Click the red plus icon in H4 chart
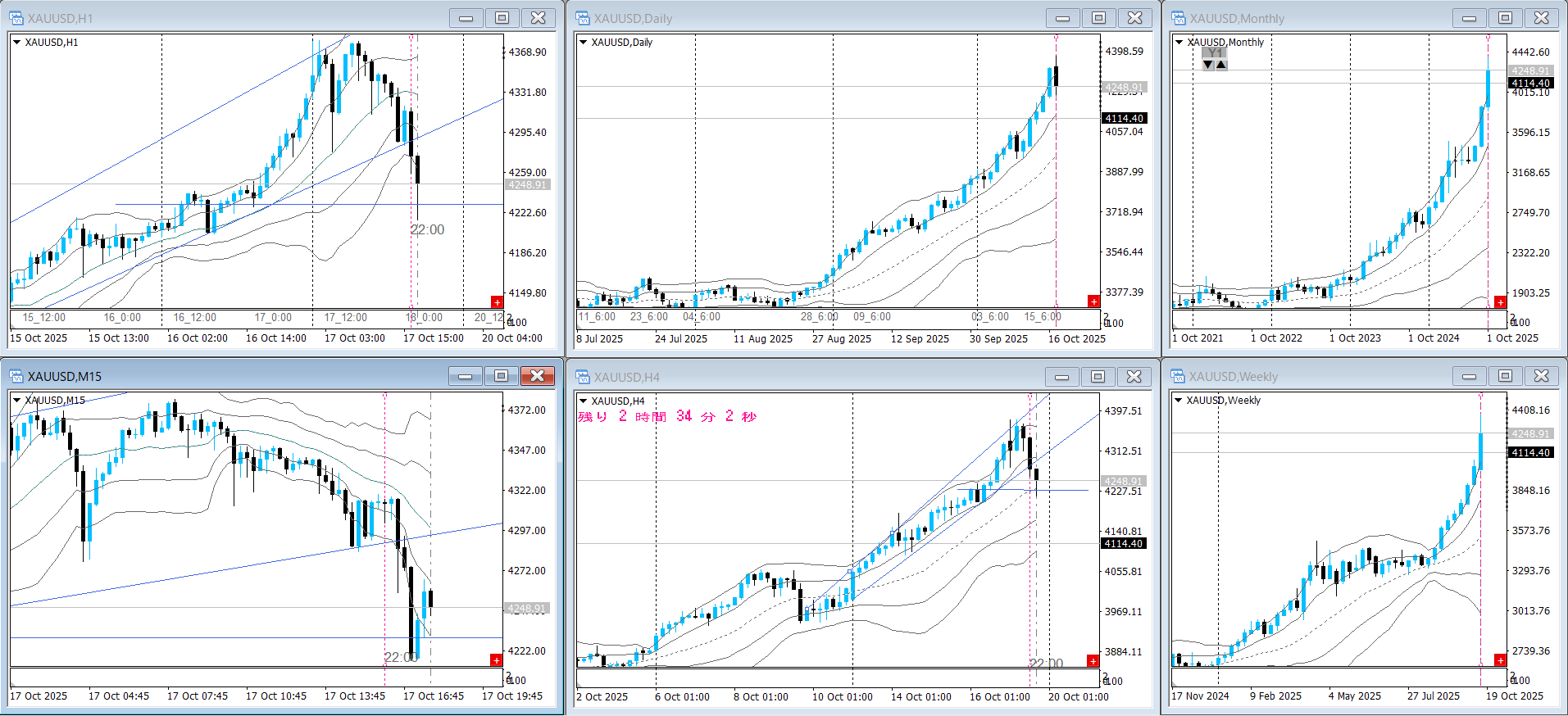The height and width of the screenshot is (716, 1568). pos(1093,660)
